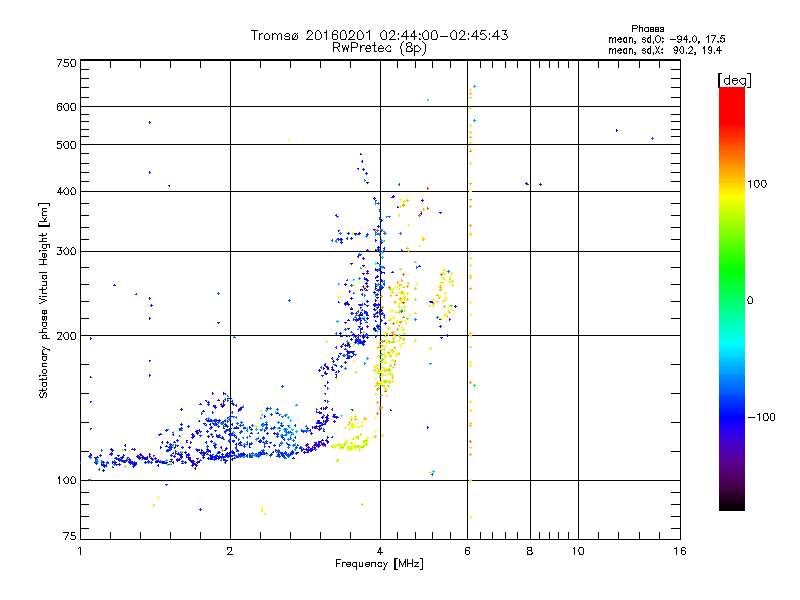The image size is (800, 600).
Task: Click the y-axis label "75"
Action: tap(70, 536)
